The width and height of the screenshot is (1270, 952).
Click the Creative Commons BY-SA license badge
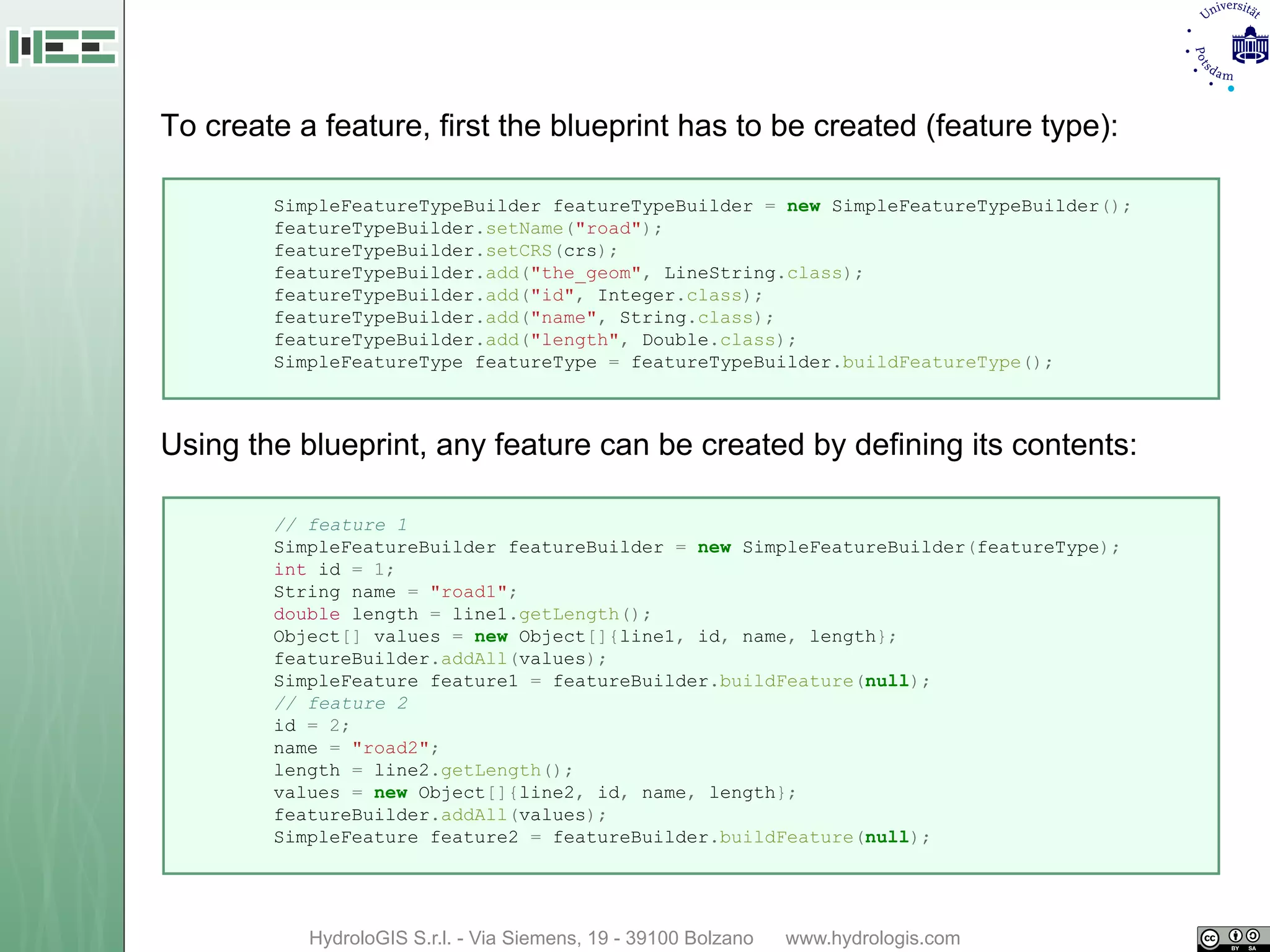point(1233,938)
